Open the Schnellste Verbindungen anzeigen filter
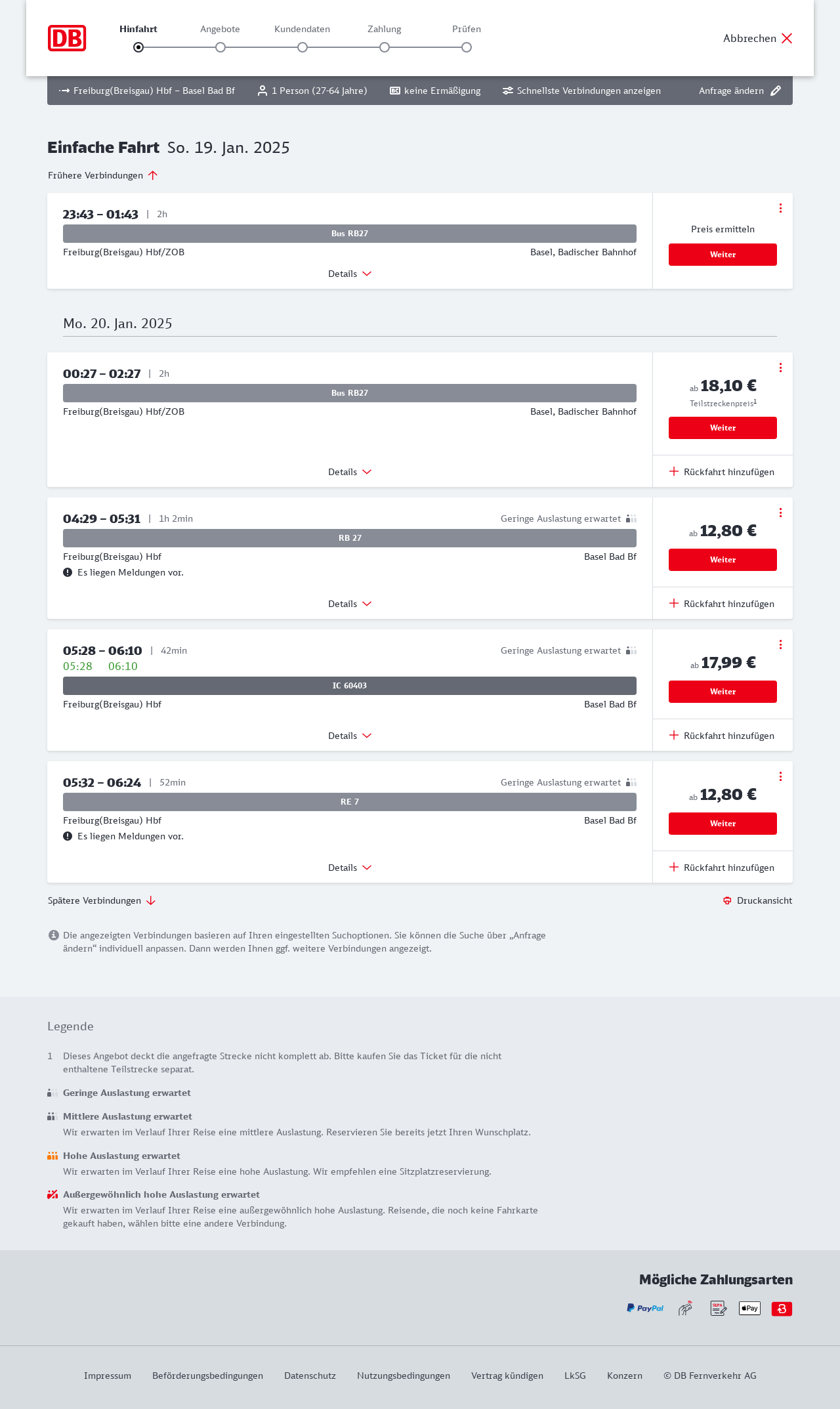This screenshot has width=840, height=1409. coord(581,91)
